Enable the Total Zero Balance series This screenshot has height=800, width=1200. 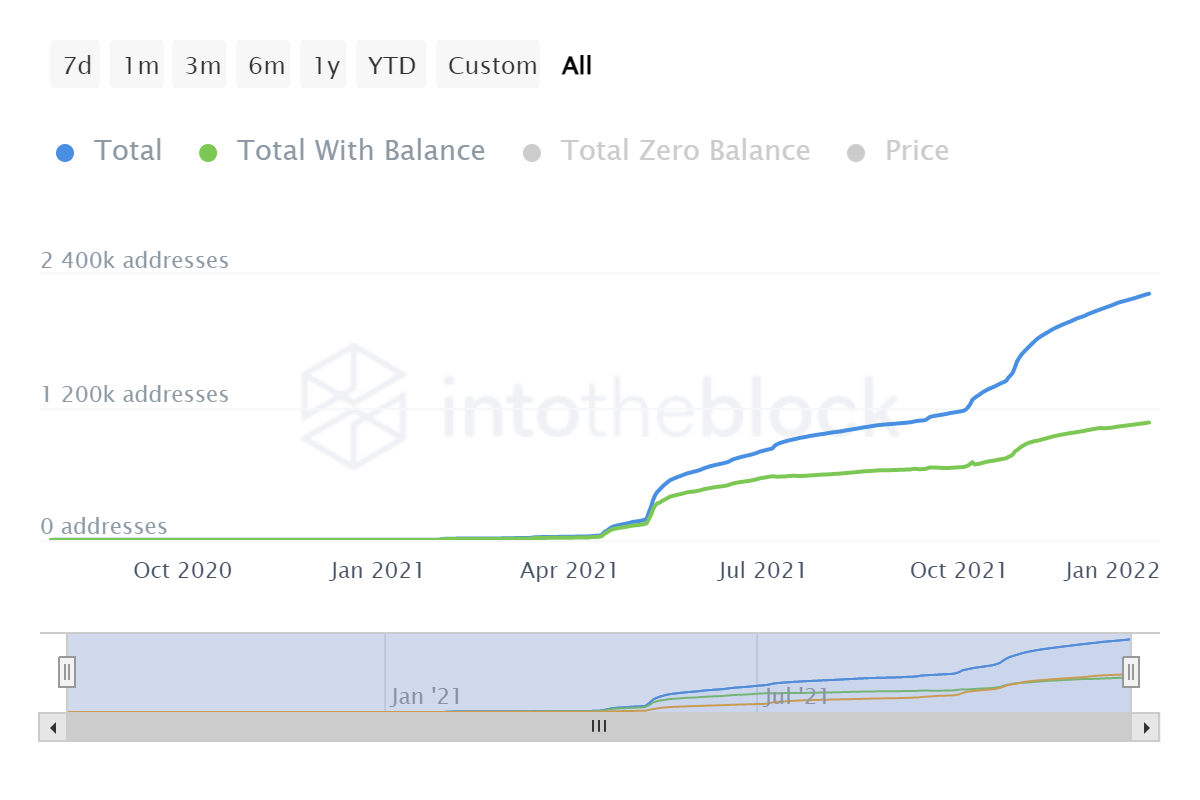point(685,151)
